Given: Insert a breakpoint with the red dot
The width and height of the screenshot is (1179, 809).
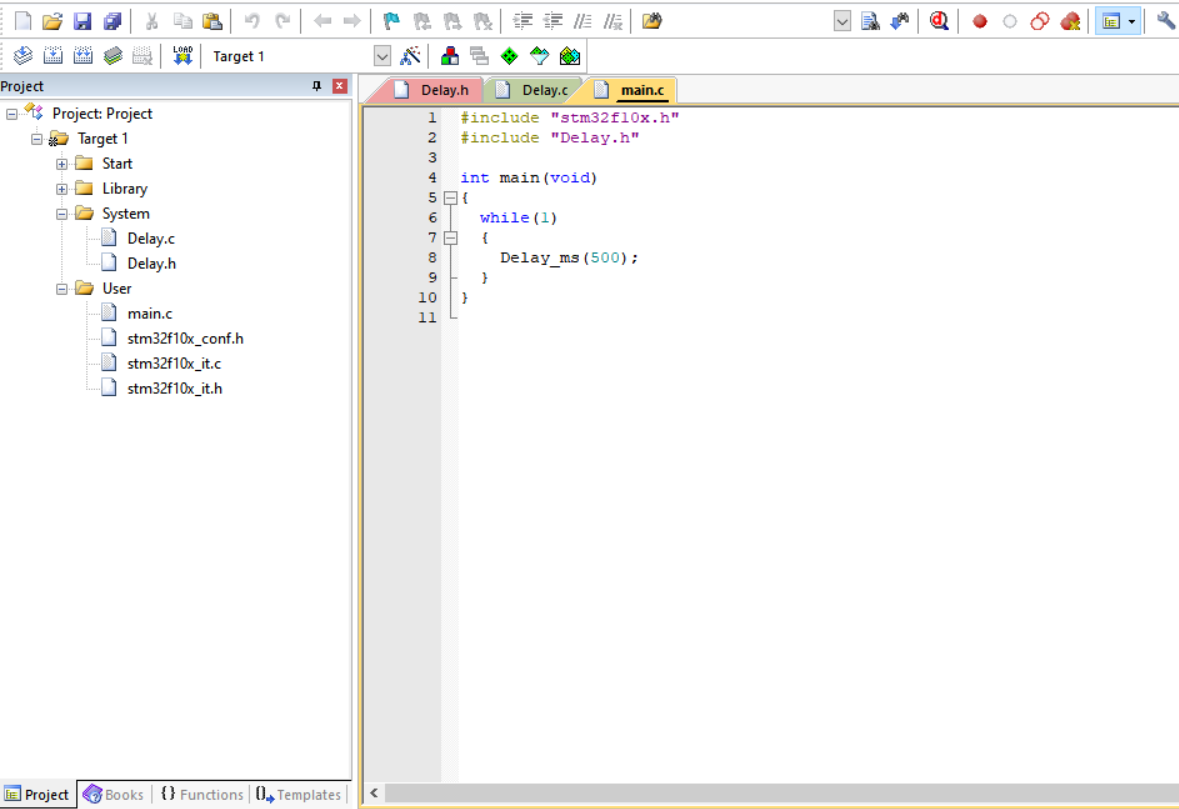Looking at the screenshot, I should (x=979, y=22).
